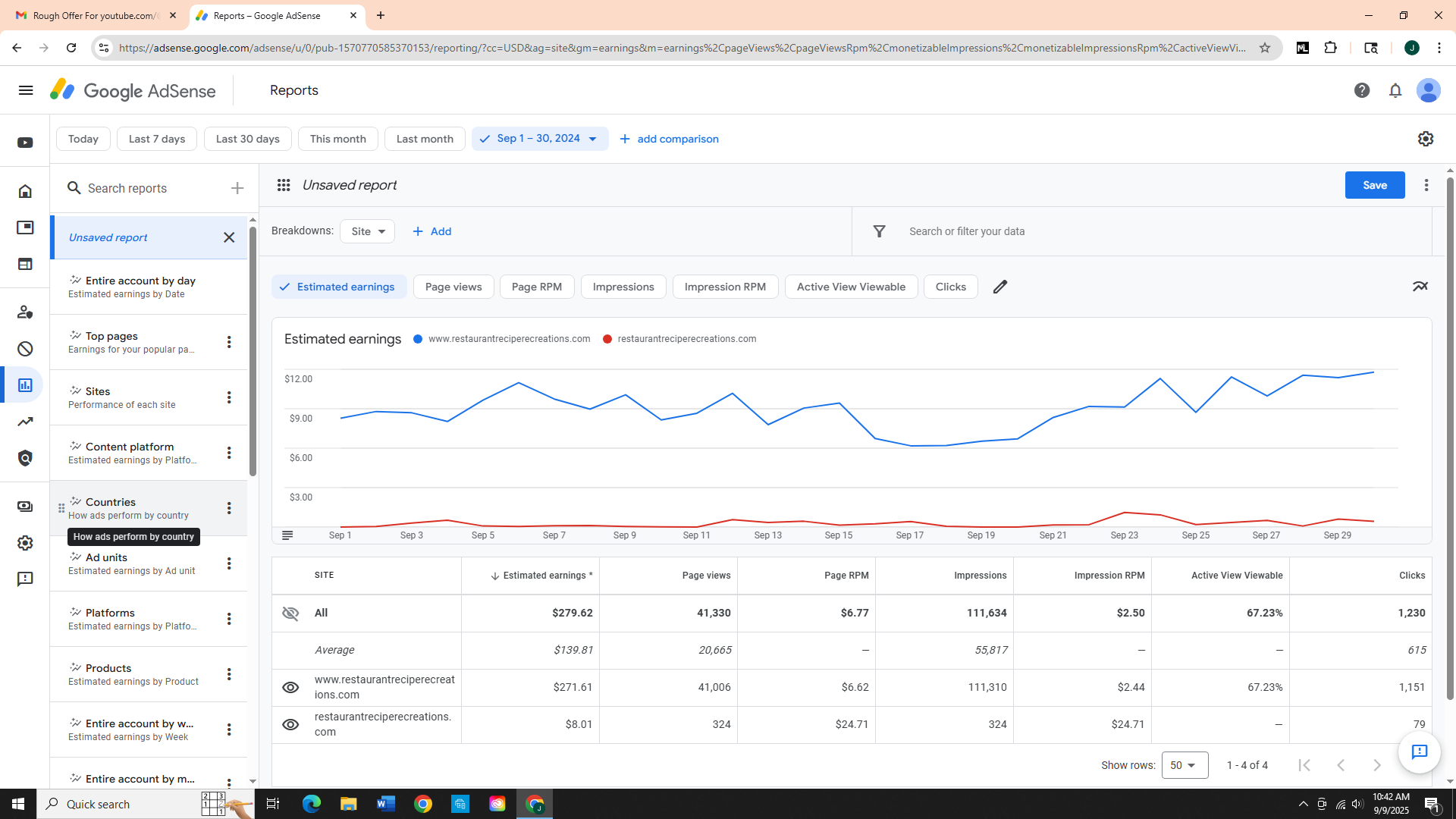Open the report type grid icon
This screenshot has width=1456, height=819.
(x=284, y=185)
